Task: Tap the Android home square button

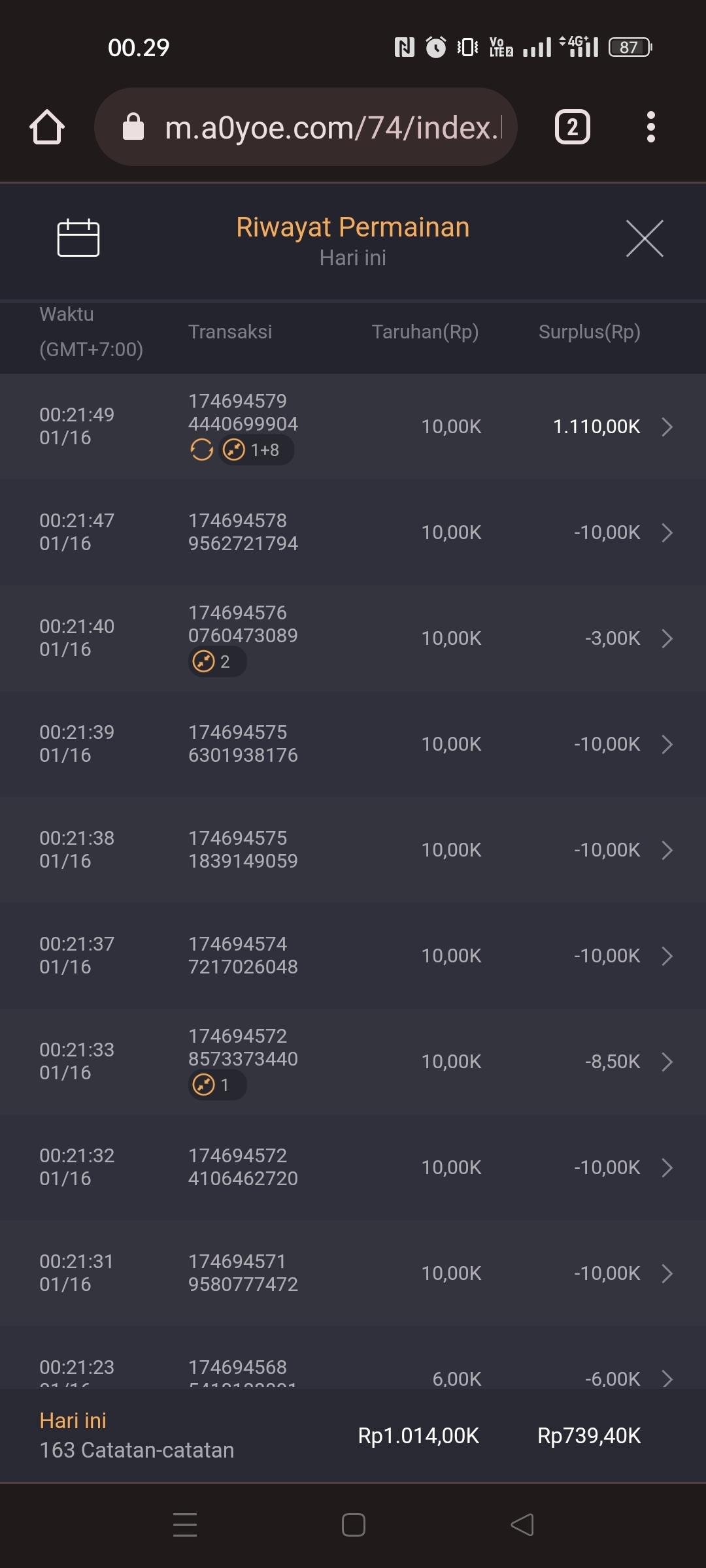Action: point(353,1525)
